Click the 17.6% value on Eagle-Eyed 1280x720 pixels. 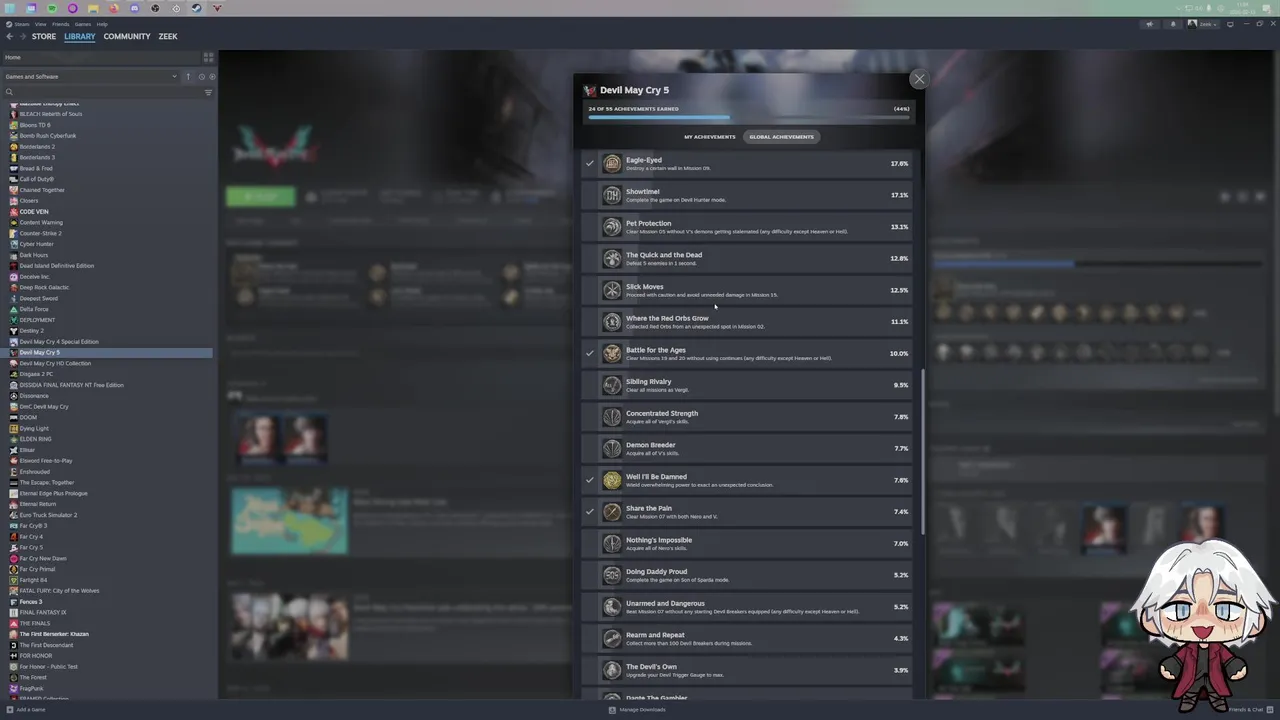click(x=899, y=163)
